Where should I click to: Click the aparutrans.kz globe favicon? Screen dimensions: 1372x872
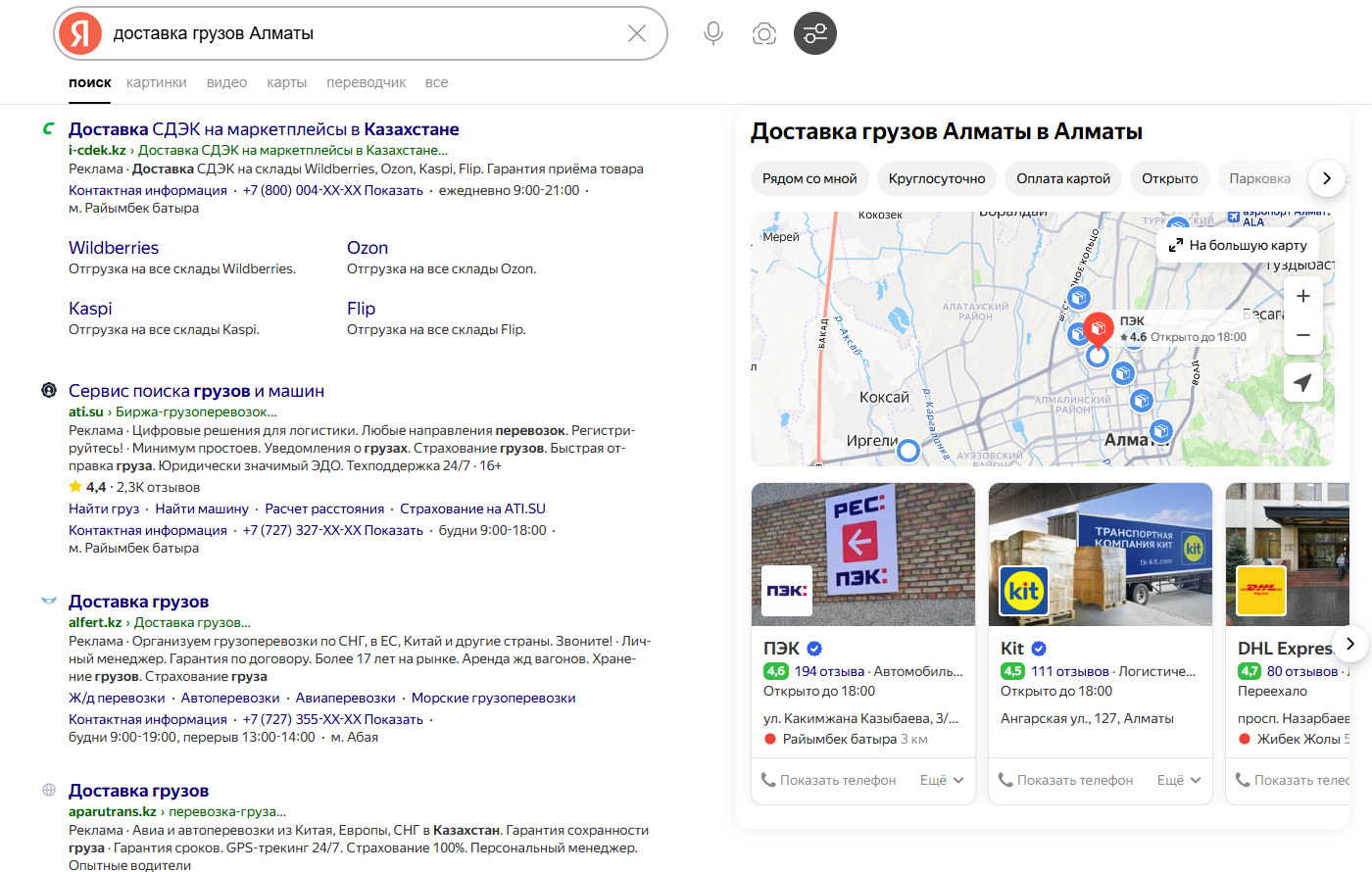pos(48,790)
